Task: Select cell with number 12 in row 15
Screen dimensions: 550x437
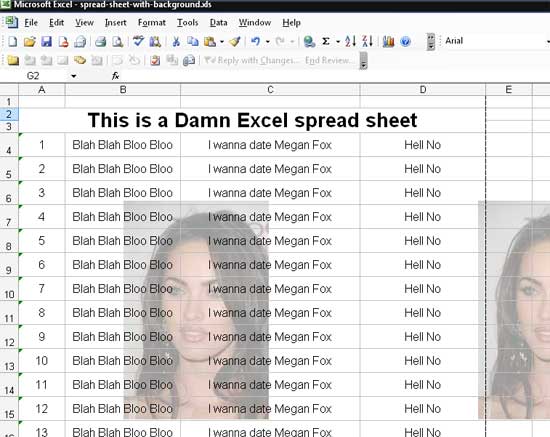Action: (x=42, y=409)
